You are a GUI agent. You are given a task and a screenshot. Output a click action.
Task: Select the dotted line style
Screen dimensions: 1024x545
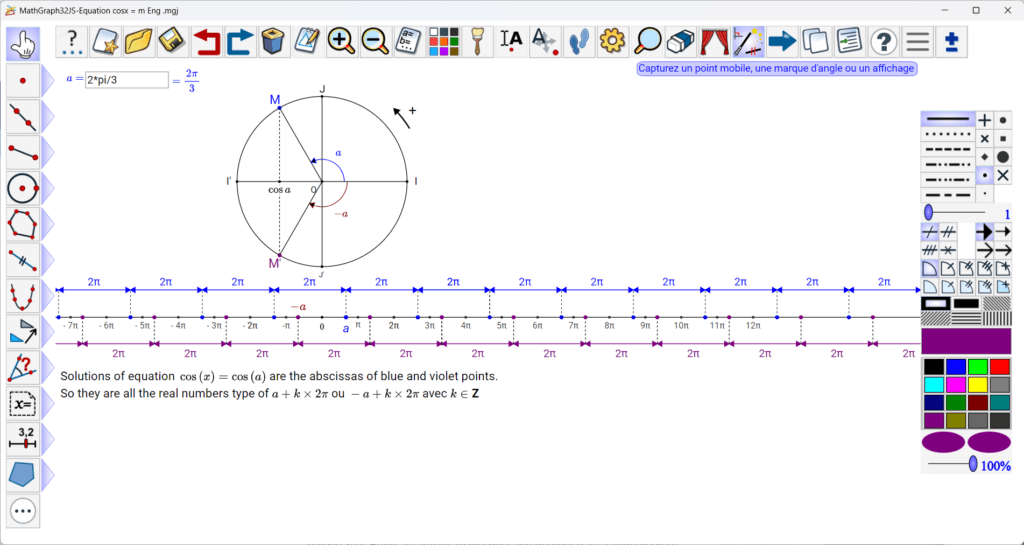pyautogui.click(x=947, y=134)
